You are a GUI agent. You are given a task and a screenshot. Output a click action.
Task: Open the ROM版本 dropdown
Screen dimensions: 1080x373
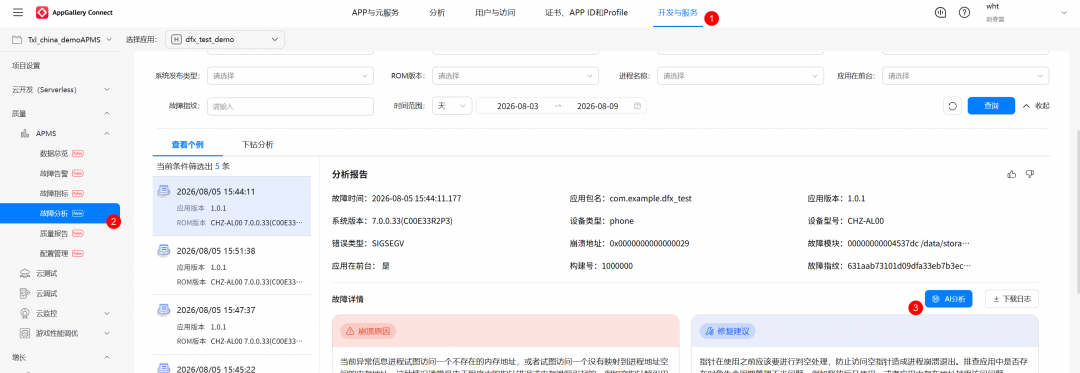tap(515, 76)
